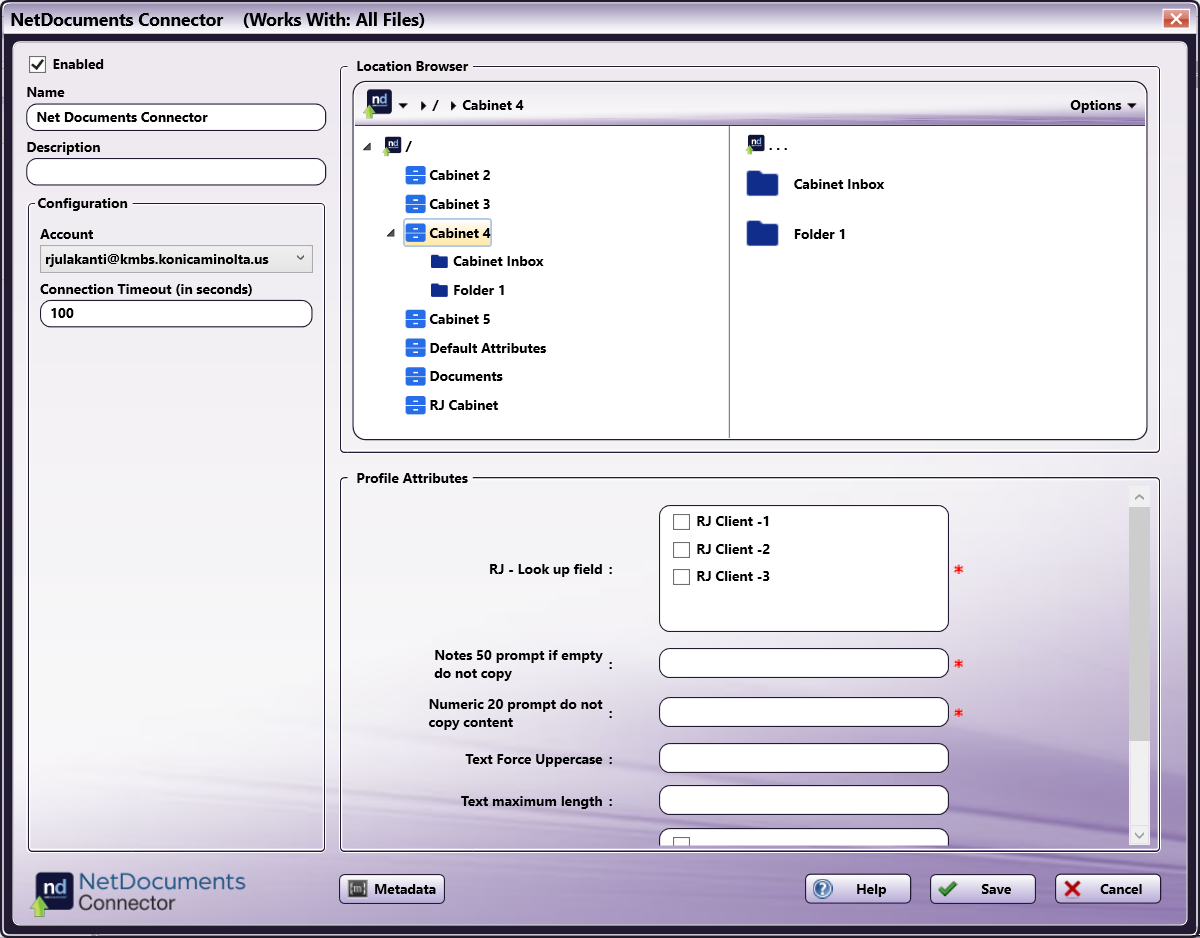
Task: Select the Folder 1 folder icon in the tree
Action: point(439,290)
